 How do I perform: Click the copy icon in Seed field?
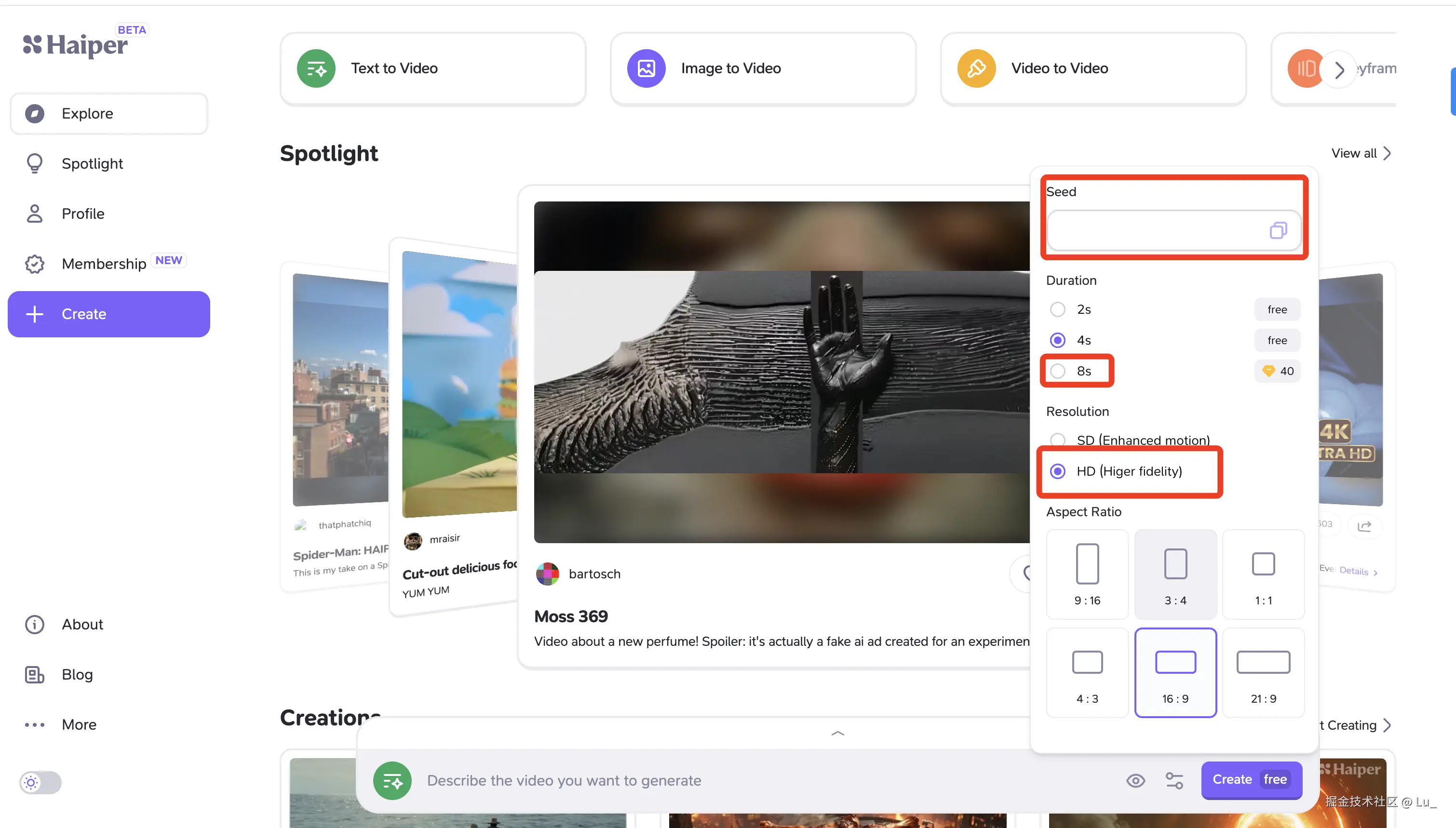pyautogui.click(x=1278, y=230)
